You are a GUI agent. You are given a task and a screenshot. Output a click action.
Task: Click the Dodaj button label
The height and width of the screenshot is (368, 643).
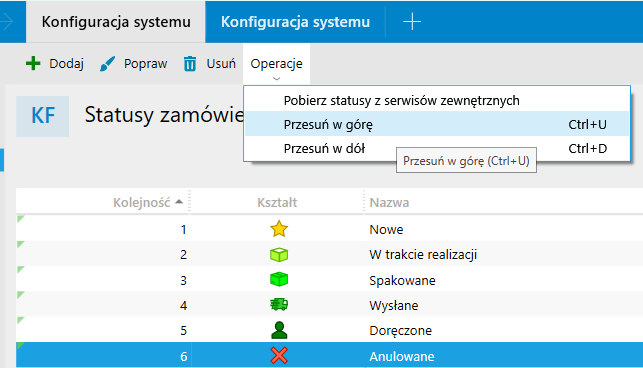coord(66,64)
